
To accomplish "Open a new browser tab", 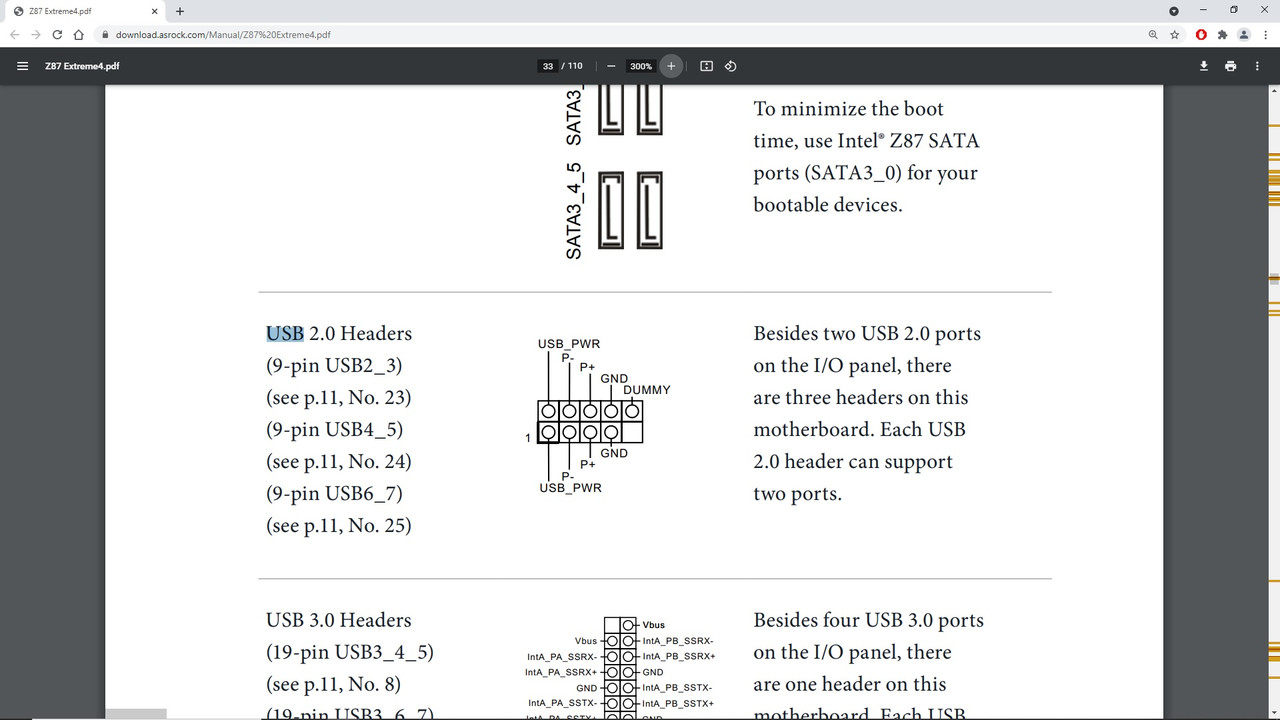I will pos(180,11).
